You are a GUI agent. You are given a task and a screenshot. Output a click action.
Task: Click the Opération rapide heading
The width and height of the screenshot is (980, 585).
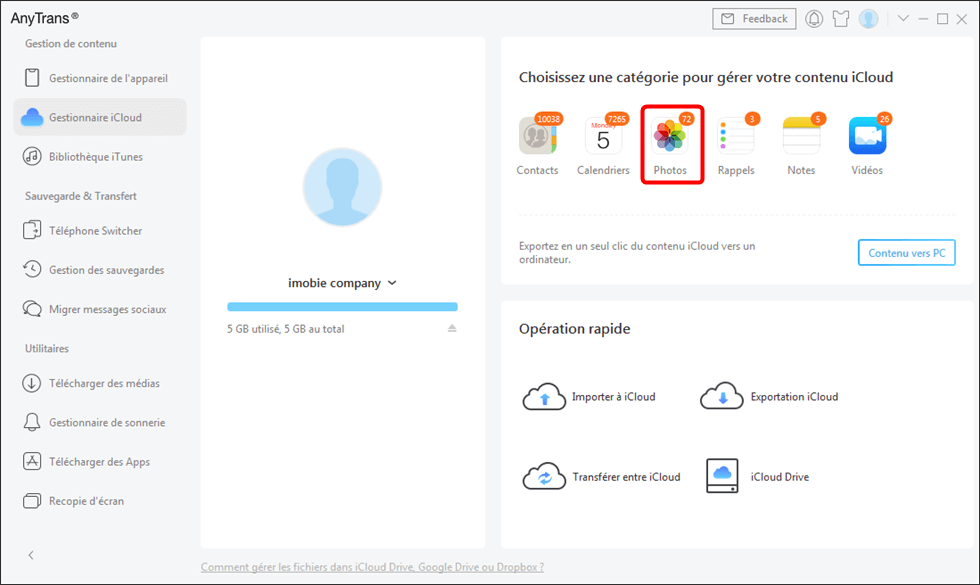[x=574, y=329]
